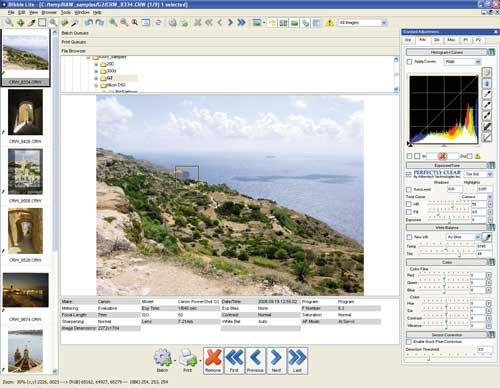Open the view mode icon dropdown arrow
Image resolution: width=500 pixels, height=388 pixels.
click(264, 23)
